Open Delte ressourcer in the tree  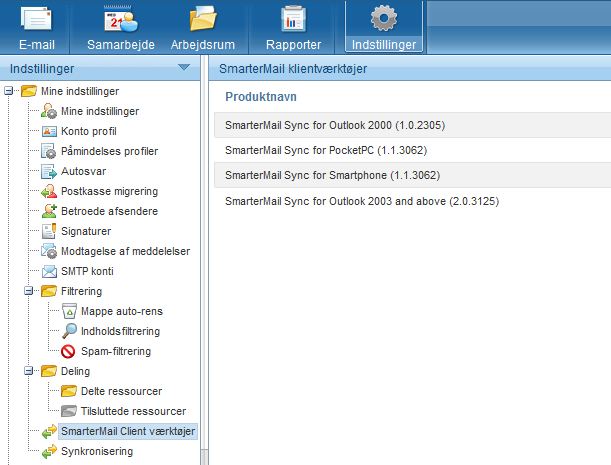pos(121,391)
